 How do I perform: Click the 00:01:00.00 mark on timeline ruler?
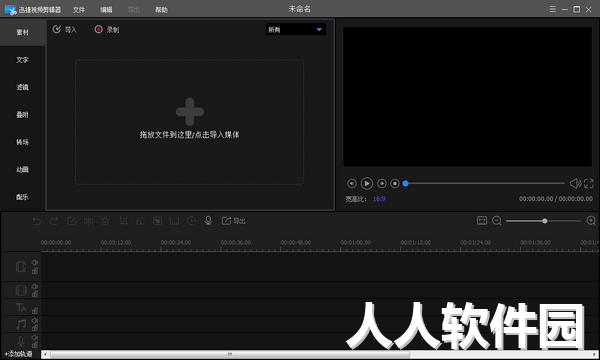(355, 243)
